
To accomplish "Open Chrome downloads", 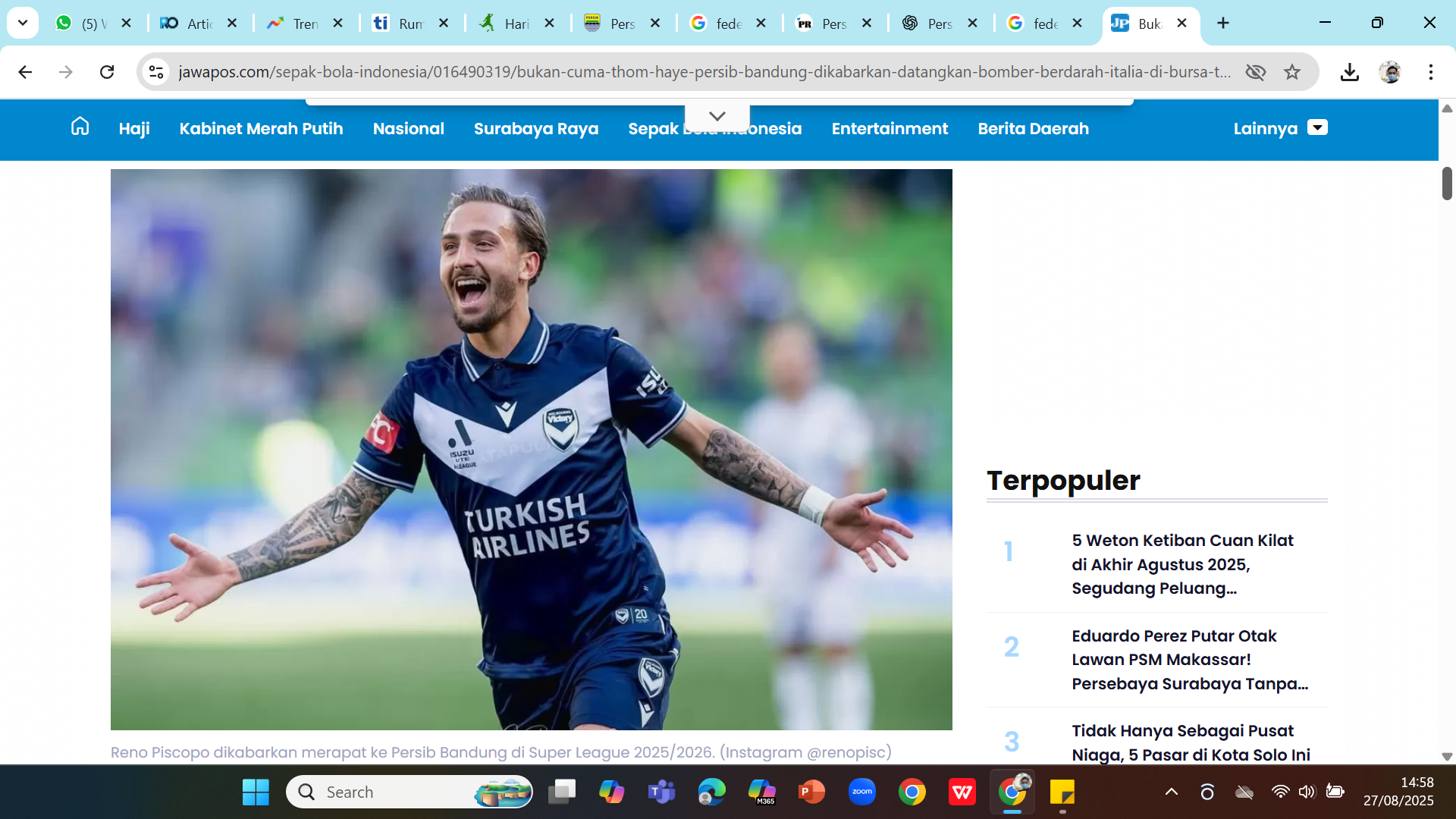I will click(1349, 72).
